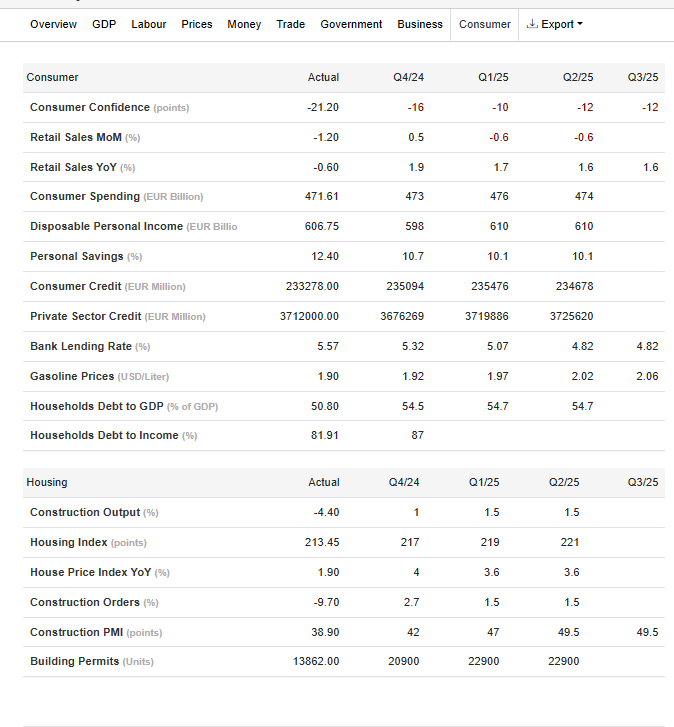Open the Consumer Credit indicator
The height and width of the screenshot is (727, 674).
click(76, 286)
